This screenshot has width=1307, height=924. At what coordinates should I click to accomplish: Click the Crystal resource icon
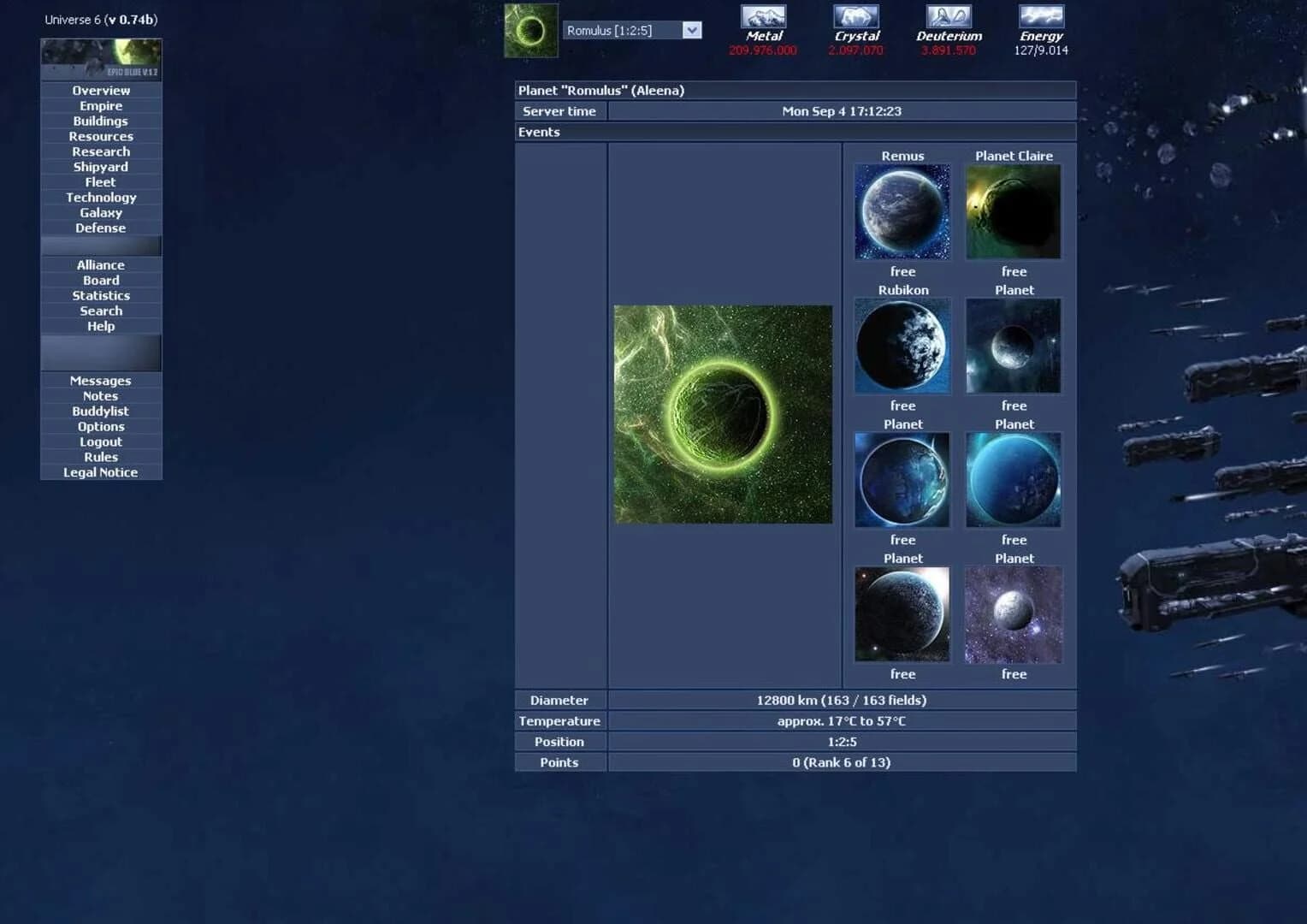point(855,19)
